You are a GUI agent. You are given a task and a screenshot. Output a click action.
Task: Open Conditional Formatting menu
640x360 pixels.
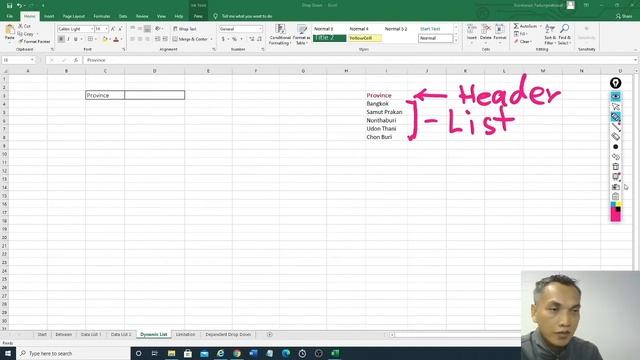click(x=280, y=34)
